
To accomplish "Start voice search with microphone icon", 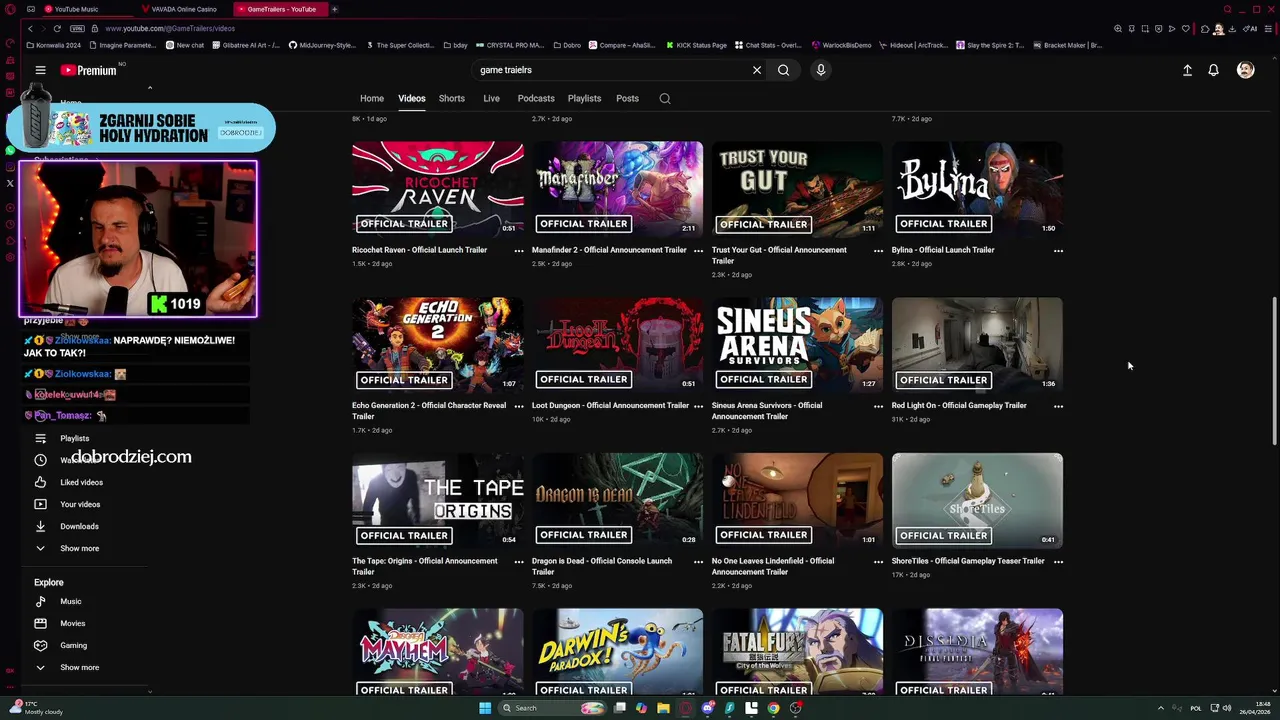I will (x=820, y=70).
